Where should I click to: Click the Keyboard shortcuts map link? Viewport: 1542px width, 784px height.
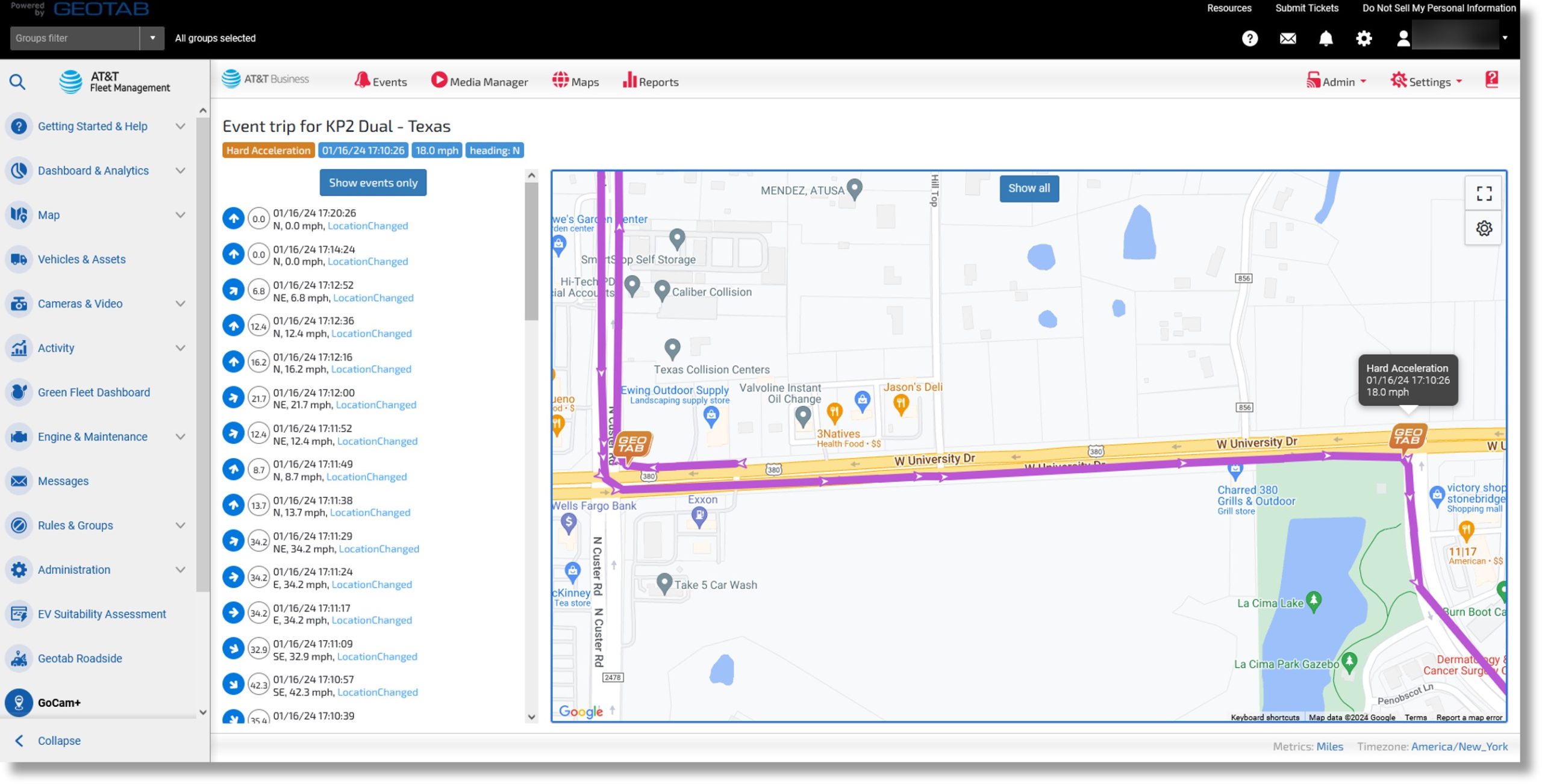pos(1265,718)
